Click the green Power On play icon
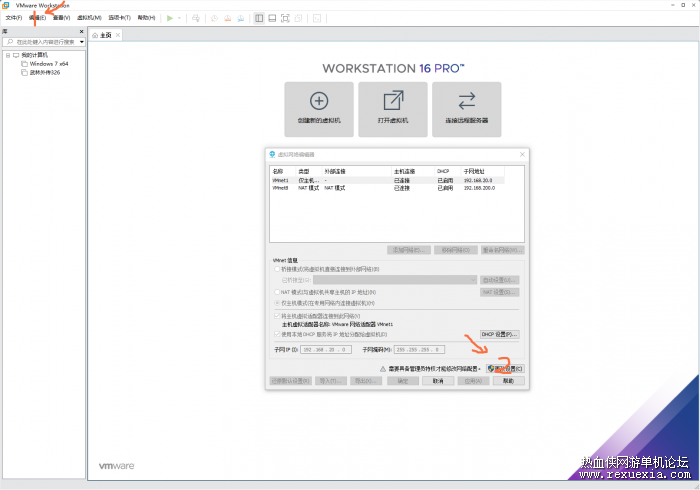 point(170,18)
